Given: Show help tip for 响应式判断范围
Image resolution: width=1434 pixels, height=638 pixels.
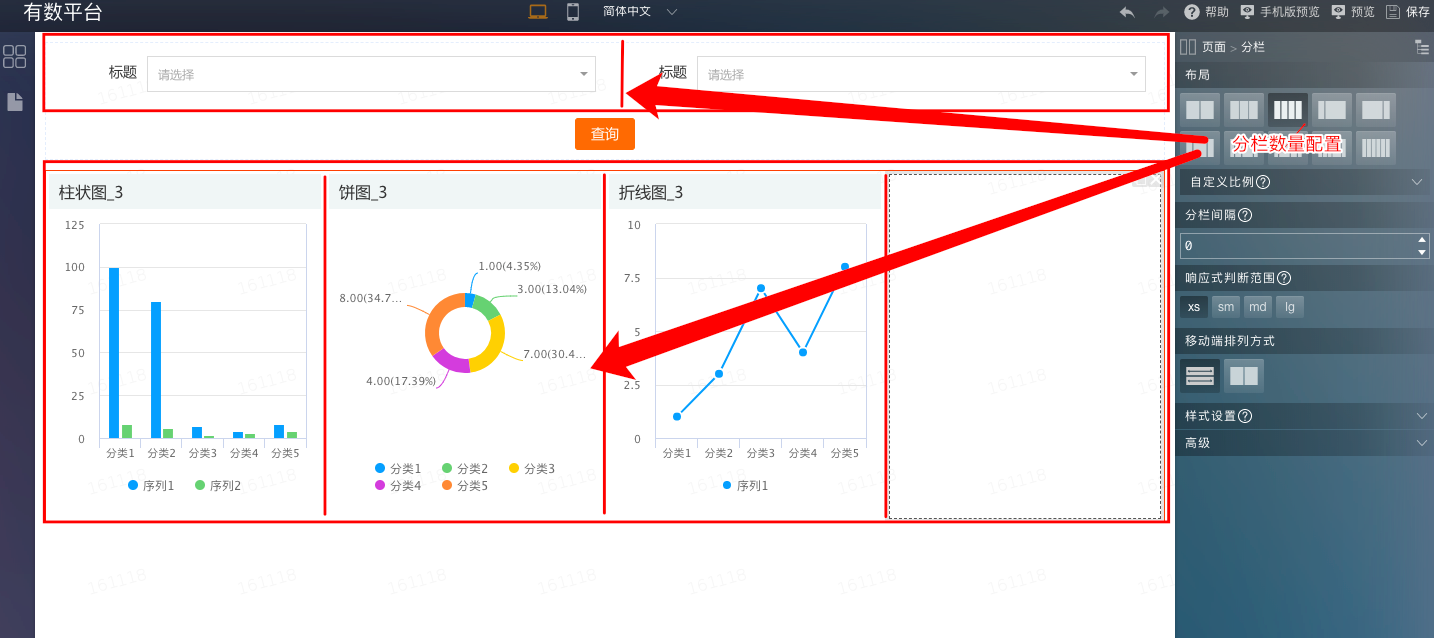Looking at the screenshot, I should point(1284,278).
